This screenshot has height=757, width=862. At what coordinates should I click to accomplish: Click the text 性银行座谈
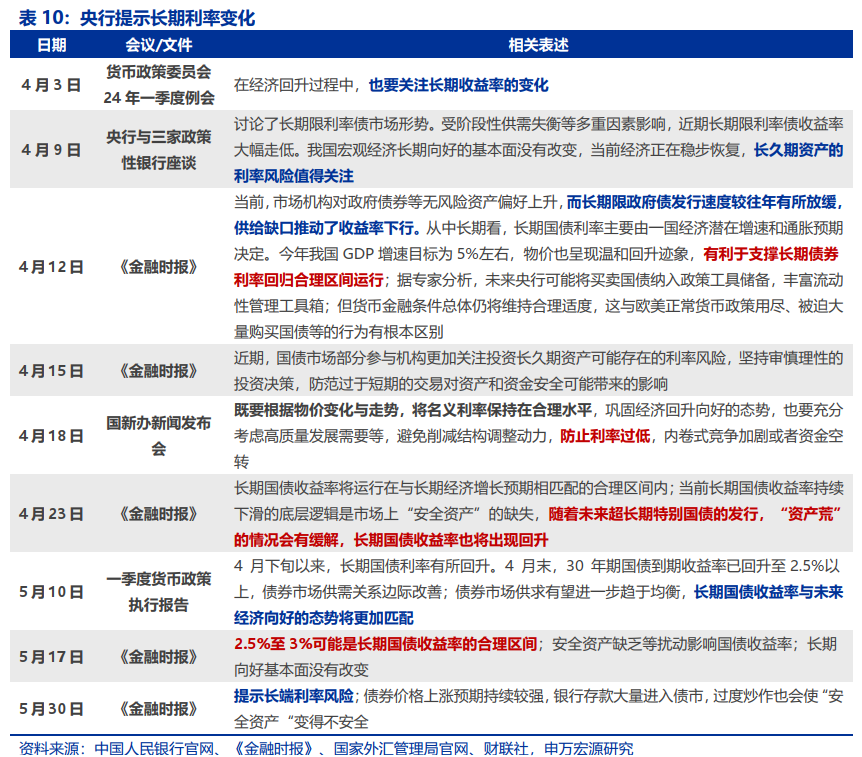pyautogui.click(x=158, y=163)
